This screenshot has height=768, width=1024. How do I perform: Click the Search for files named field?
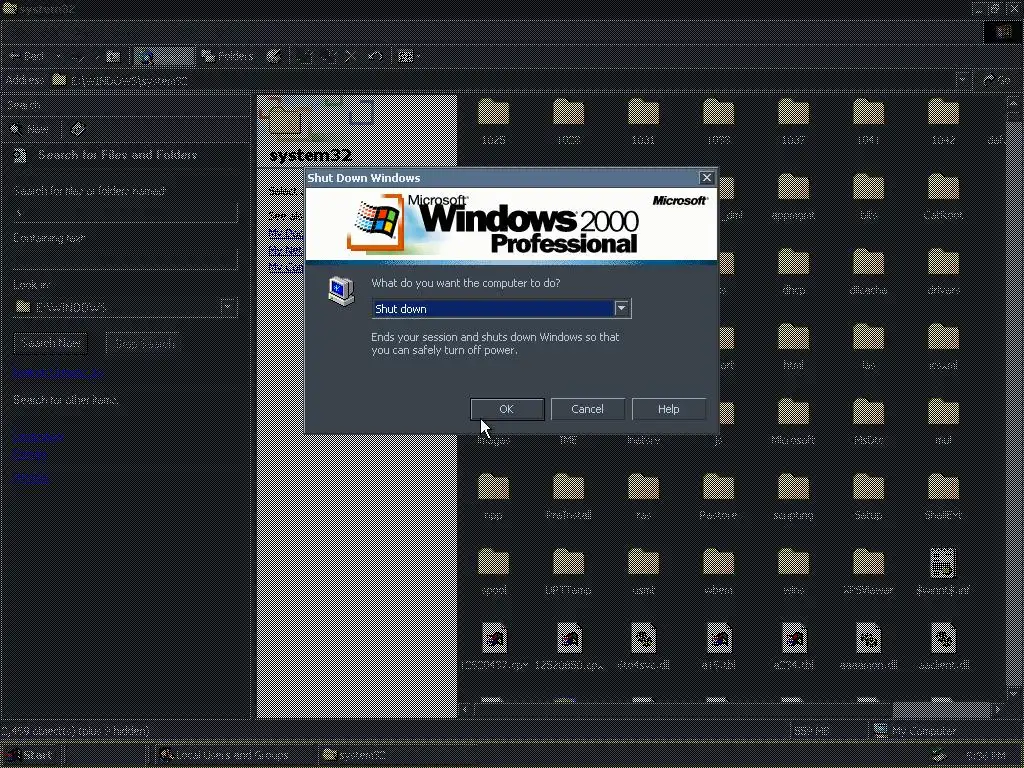pos(125,212)
